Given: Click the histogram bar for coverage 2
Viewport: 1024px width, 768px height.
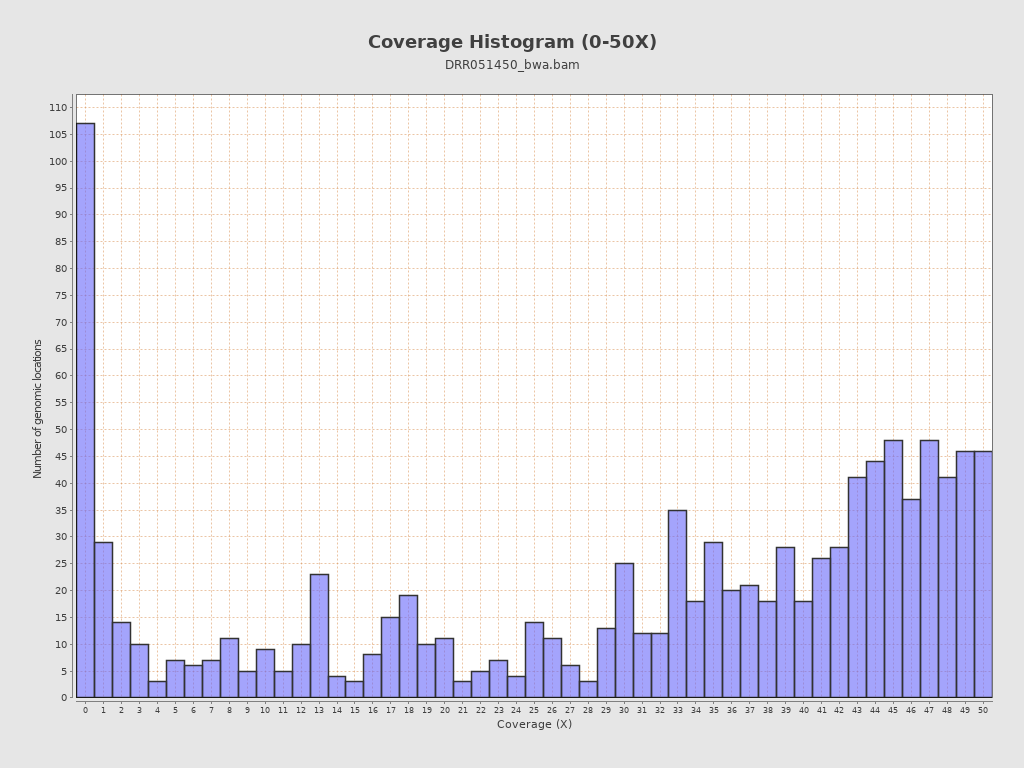Looking at the screenshot, I should [121, 660].
